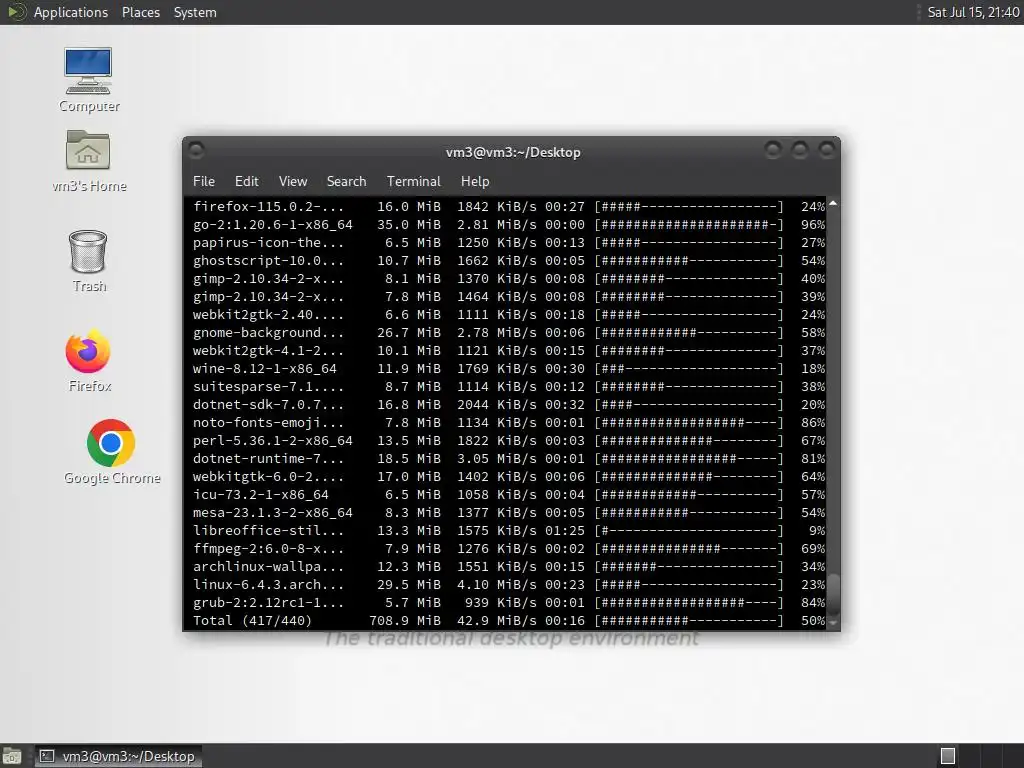Click the grub-2:2.12rc1-1.... line

[x=509, y=603]
